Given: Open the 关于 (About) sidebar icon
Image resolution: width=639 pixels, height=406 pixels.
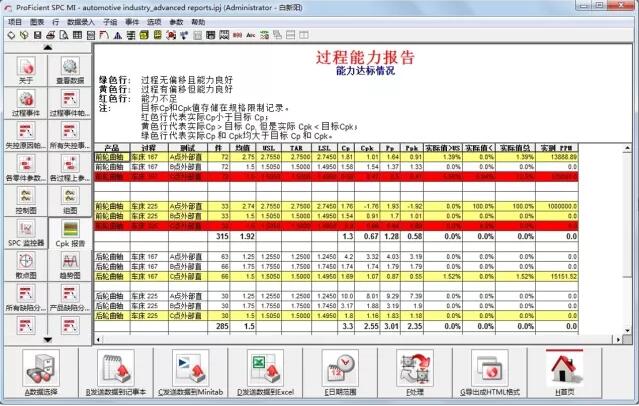Looking at the screenshot, I should click(26, 70).
